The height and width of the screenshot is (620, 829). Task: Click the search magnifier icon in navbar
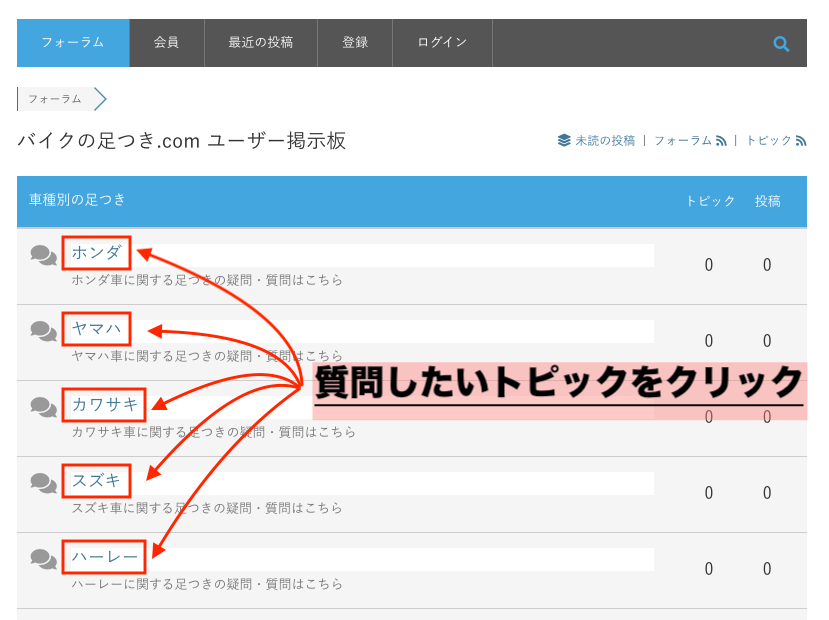(x=781, y=43)
